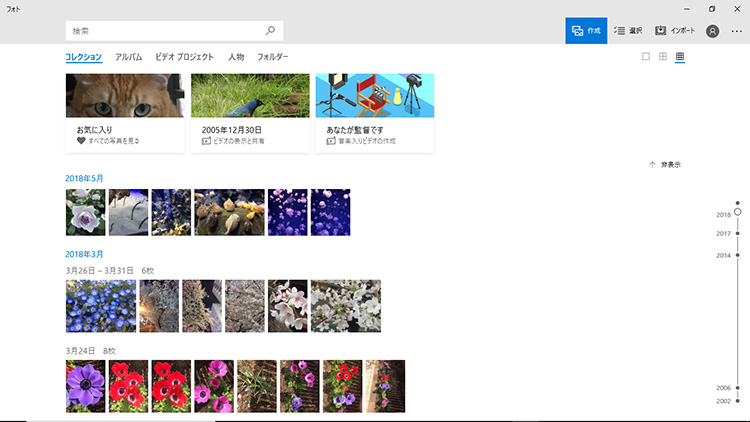
Task: Open the user account icon
Action: point(712,31)
